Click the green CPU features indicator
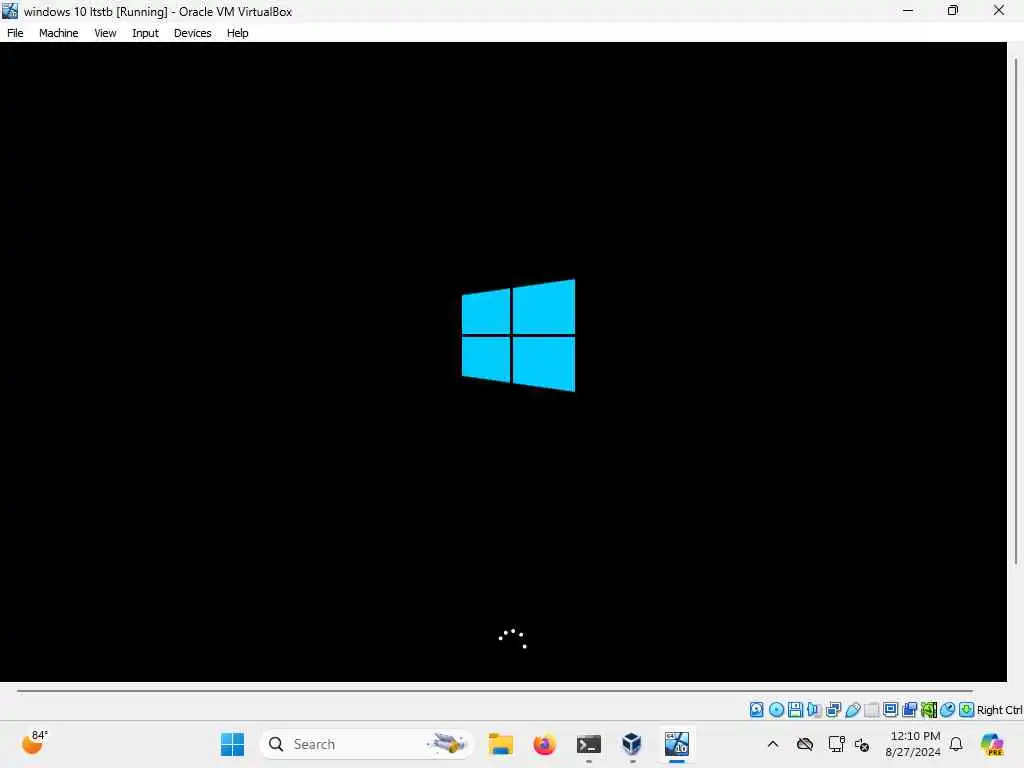Screen dimensions: 1024x768 coord(929,710)
